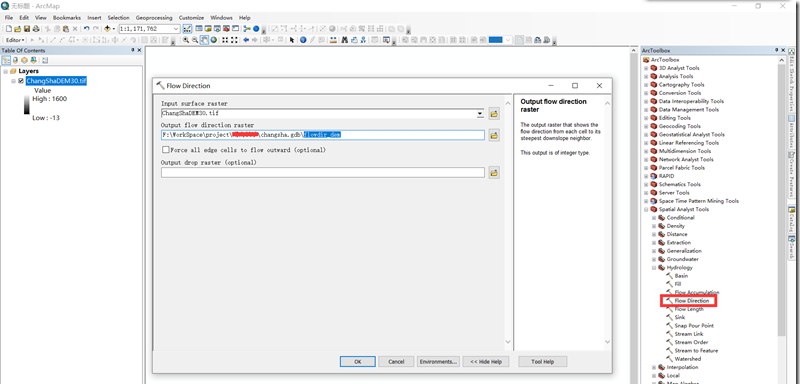The width and height of the screenshot is (800, 384).
Task: Browse for output drop raster
Action: point(494,173)
